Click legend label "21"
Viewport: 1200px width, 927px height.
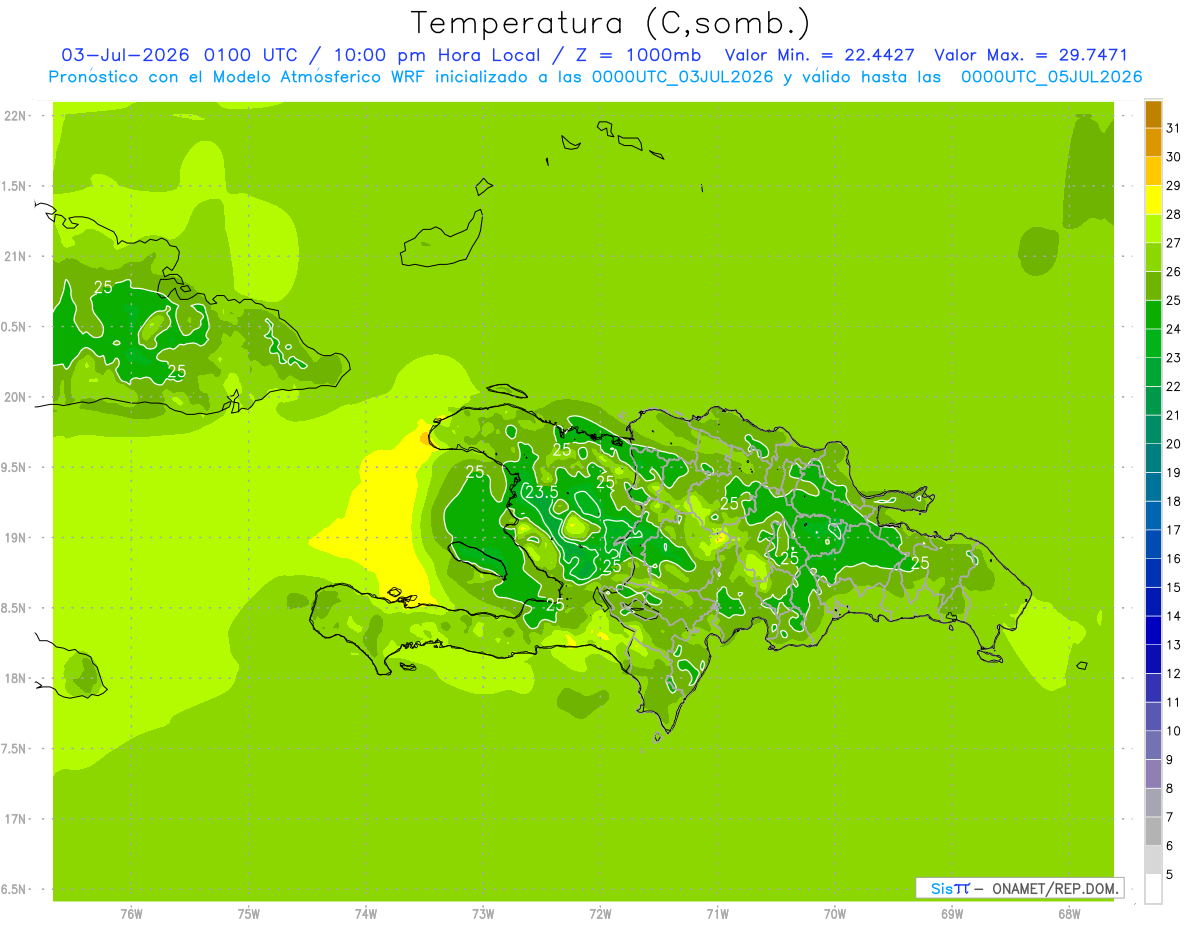(x=1174, y=415)
